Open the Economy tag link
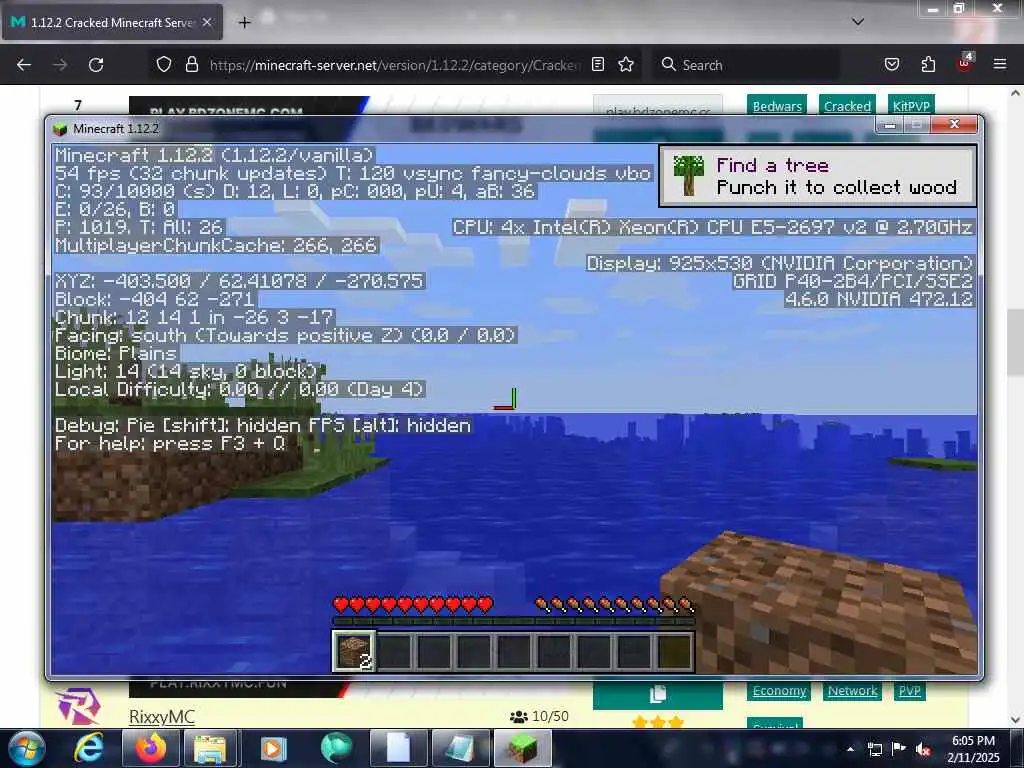This screenshot has height=768, width=1024. 778,691
